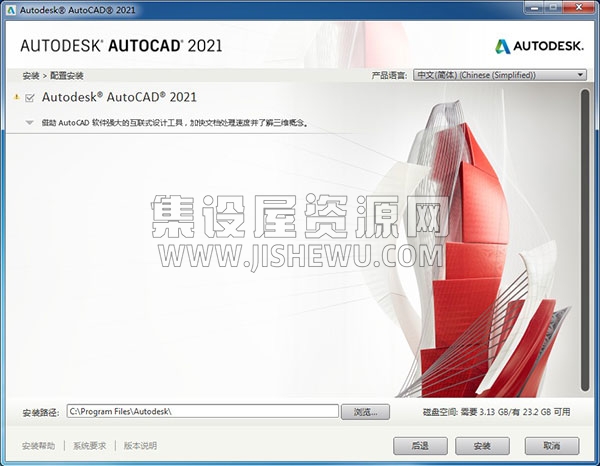Click the vertical scrollbar on the right

tap(585, 240)
